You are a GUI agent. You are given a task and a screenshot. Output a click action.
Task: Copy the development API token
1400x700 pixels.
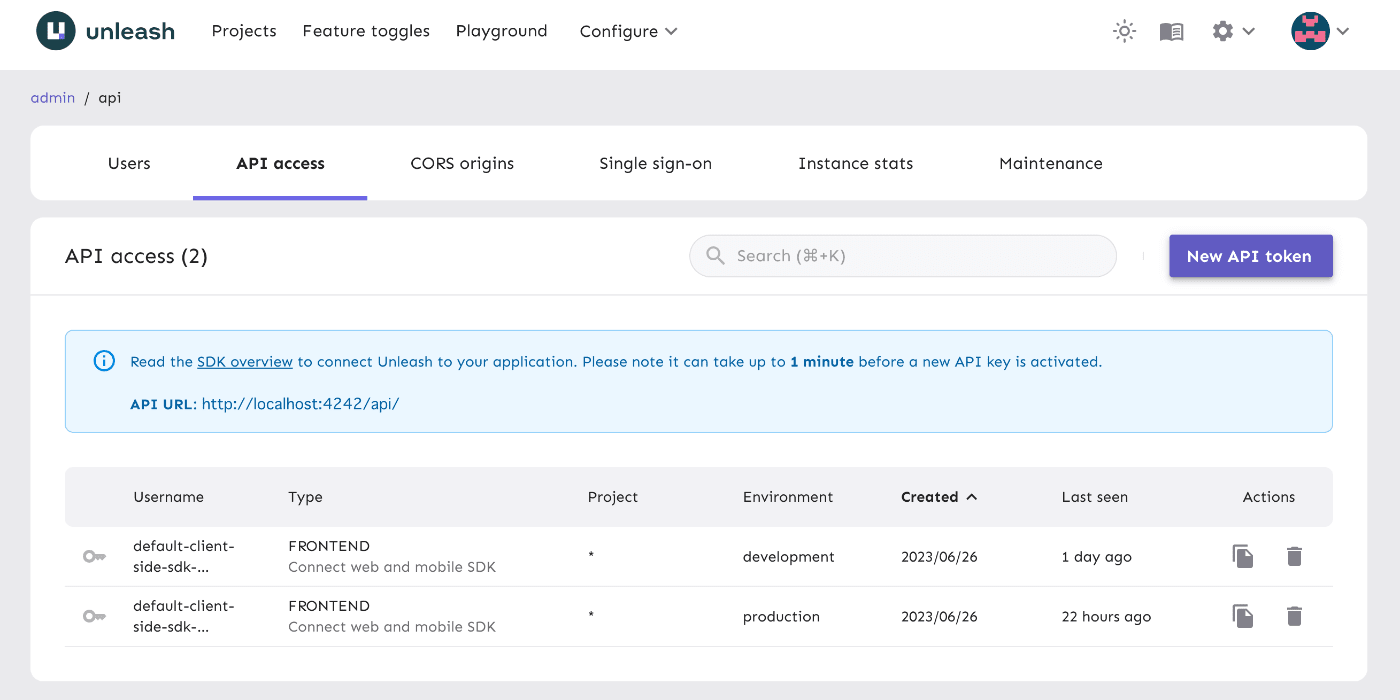pyautogui.click(x=1242, y=556)
